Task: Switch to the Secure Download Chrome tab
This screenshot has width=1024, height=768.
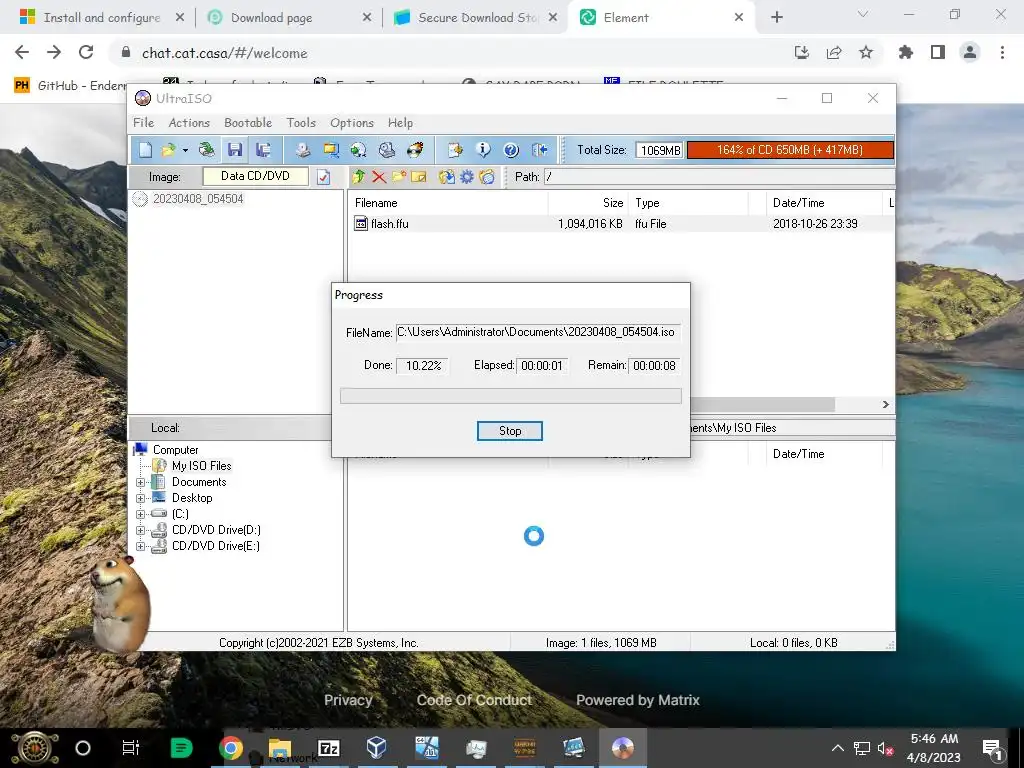Action: (476, 18)
